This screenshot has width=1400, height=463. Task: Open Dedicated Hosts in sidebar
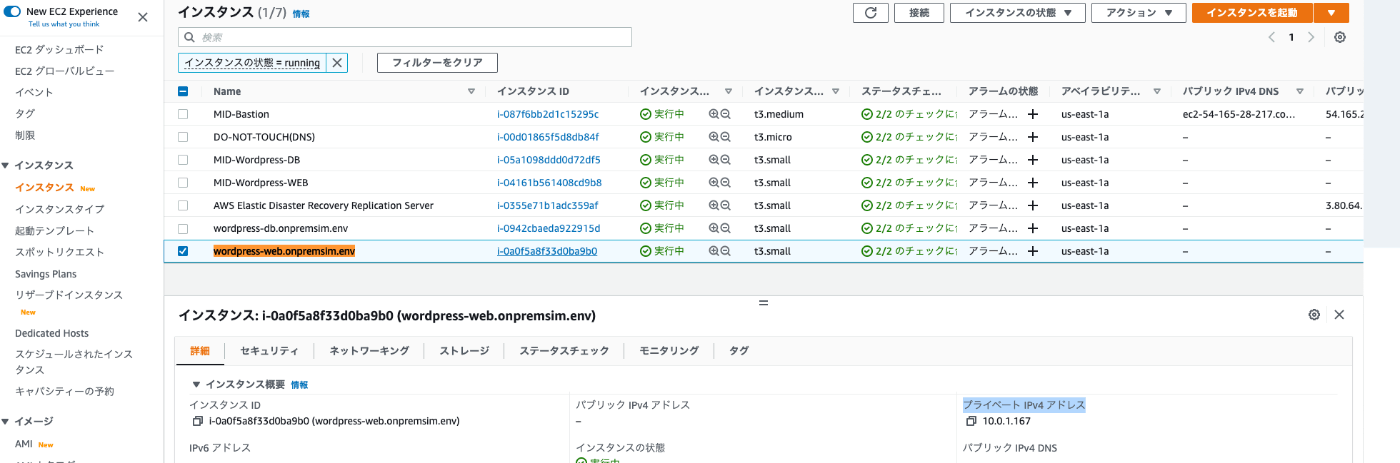tap(52, 333)
